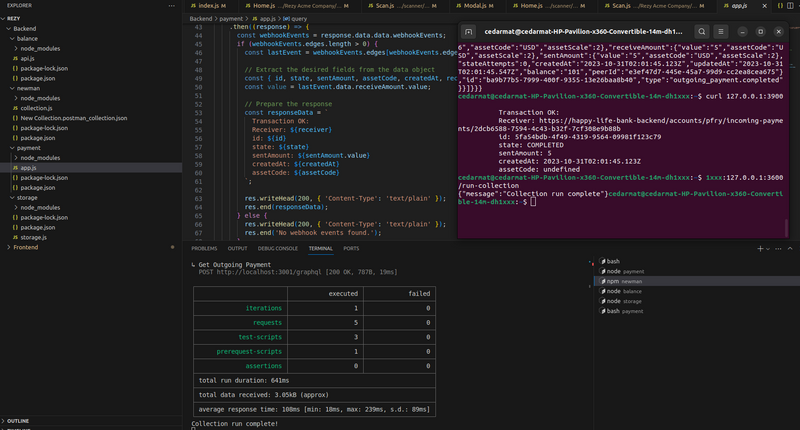Image resolution: width=800 pixels, height=430 pixels.
Task: Open the PROBLEMS panel tab
Action: [204, 249]
